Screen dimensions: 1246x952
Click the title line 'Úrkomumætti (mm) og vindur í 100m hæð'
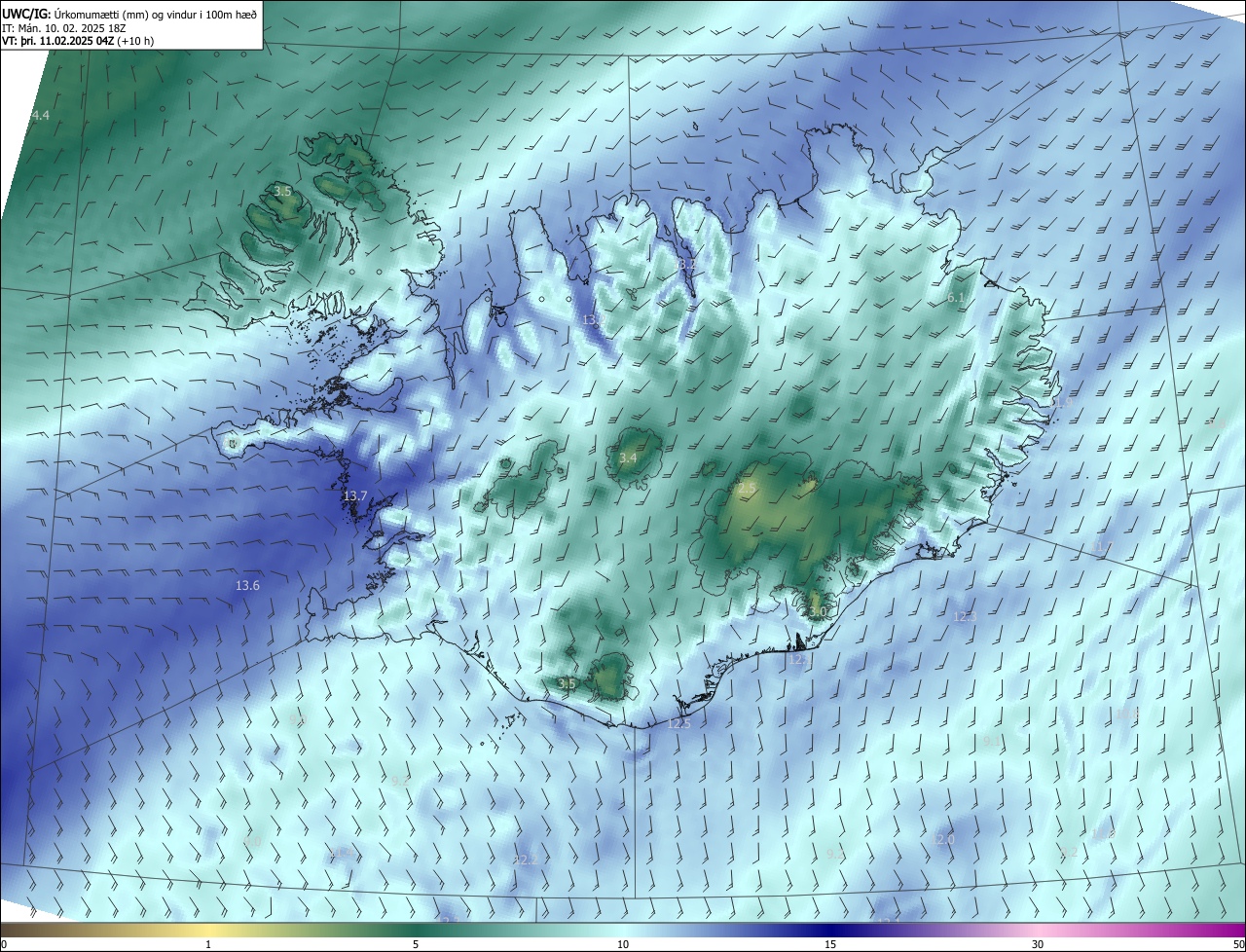[x=155, y=13]
